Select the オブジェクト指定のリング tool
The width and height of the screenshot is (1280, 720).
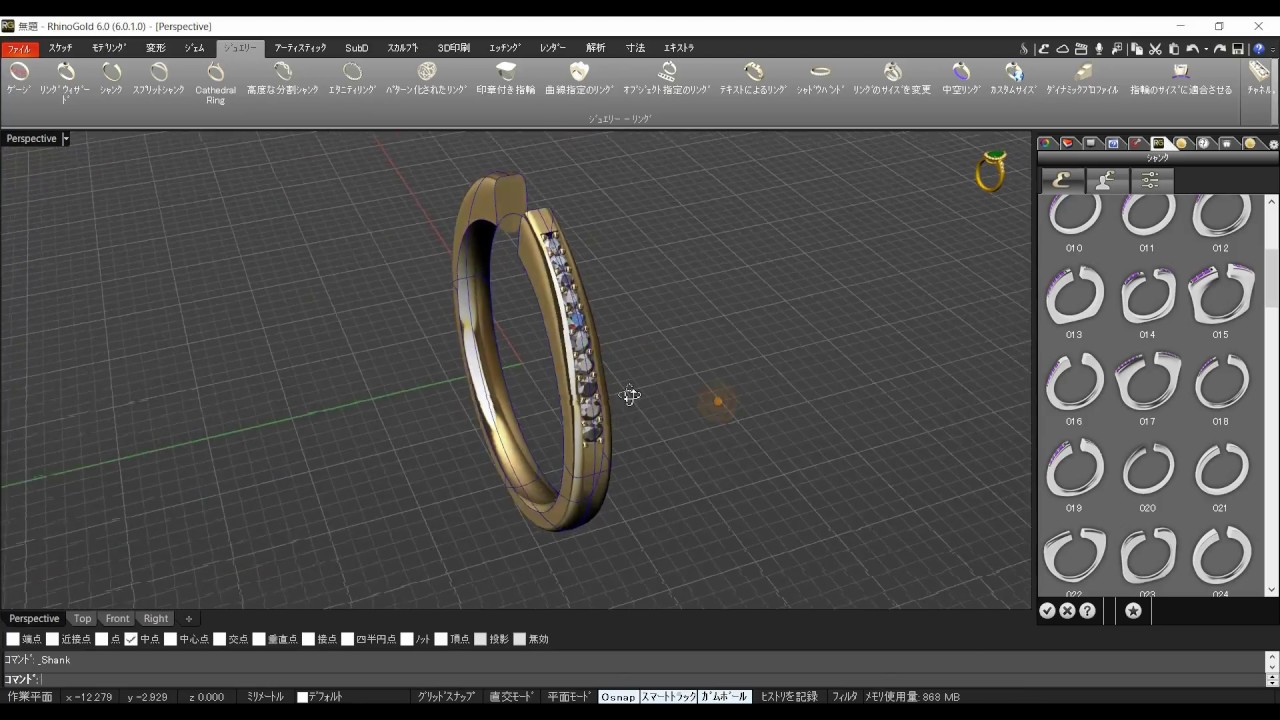(667, 79)
